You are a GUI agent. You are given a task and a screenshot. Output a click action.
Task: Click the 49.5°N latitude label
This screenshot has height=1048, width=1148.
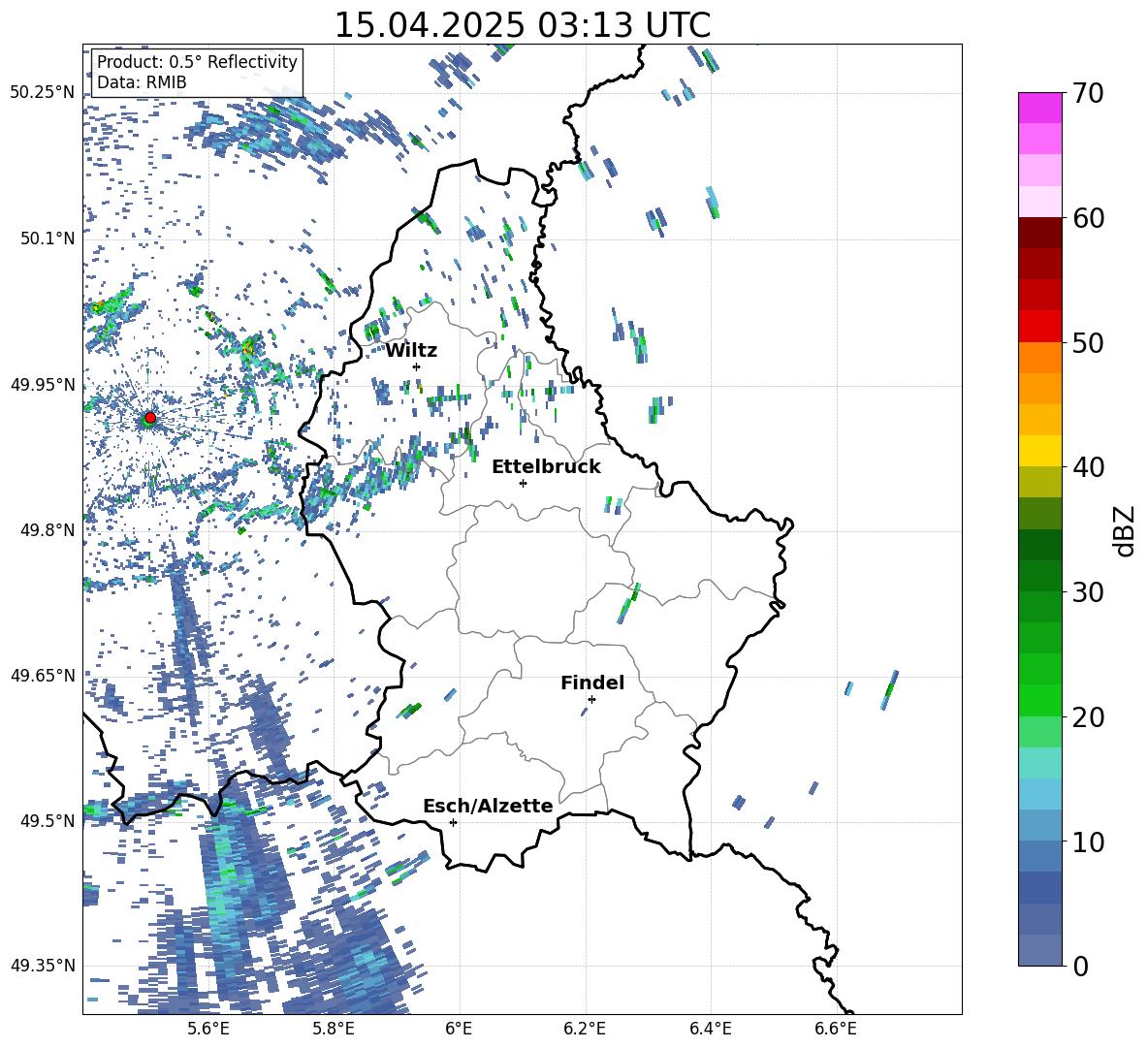(x=48, y=820)
